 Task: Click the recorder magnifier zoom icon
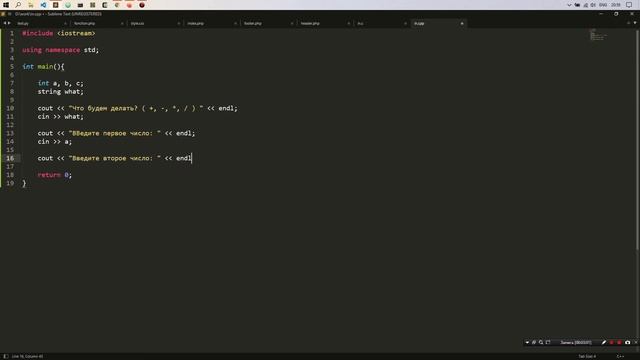coord(541,342)
